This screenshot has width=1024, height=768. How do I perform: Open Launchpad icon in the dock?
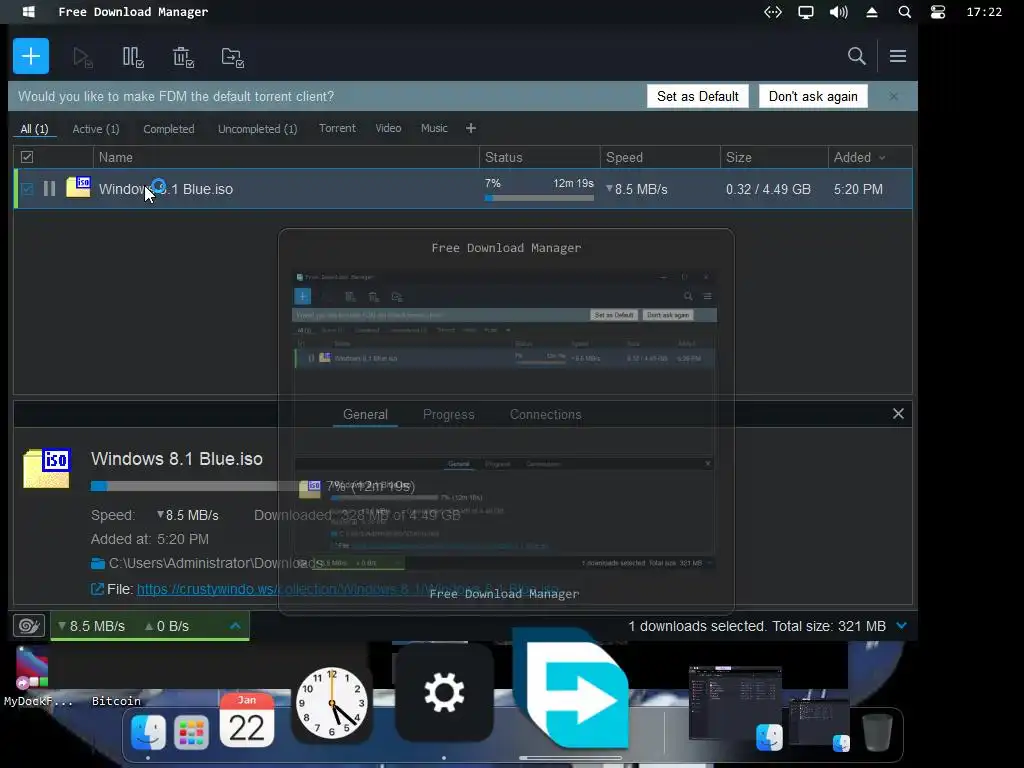coord(191,733)
